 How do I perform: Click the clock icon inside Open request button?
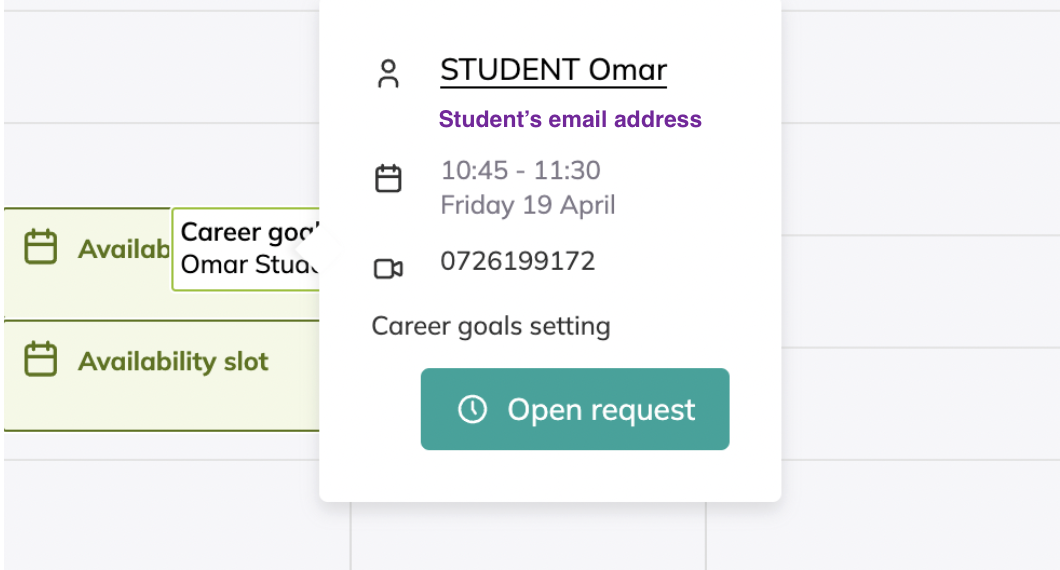click(x=472, y=409)
